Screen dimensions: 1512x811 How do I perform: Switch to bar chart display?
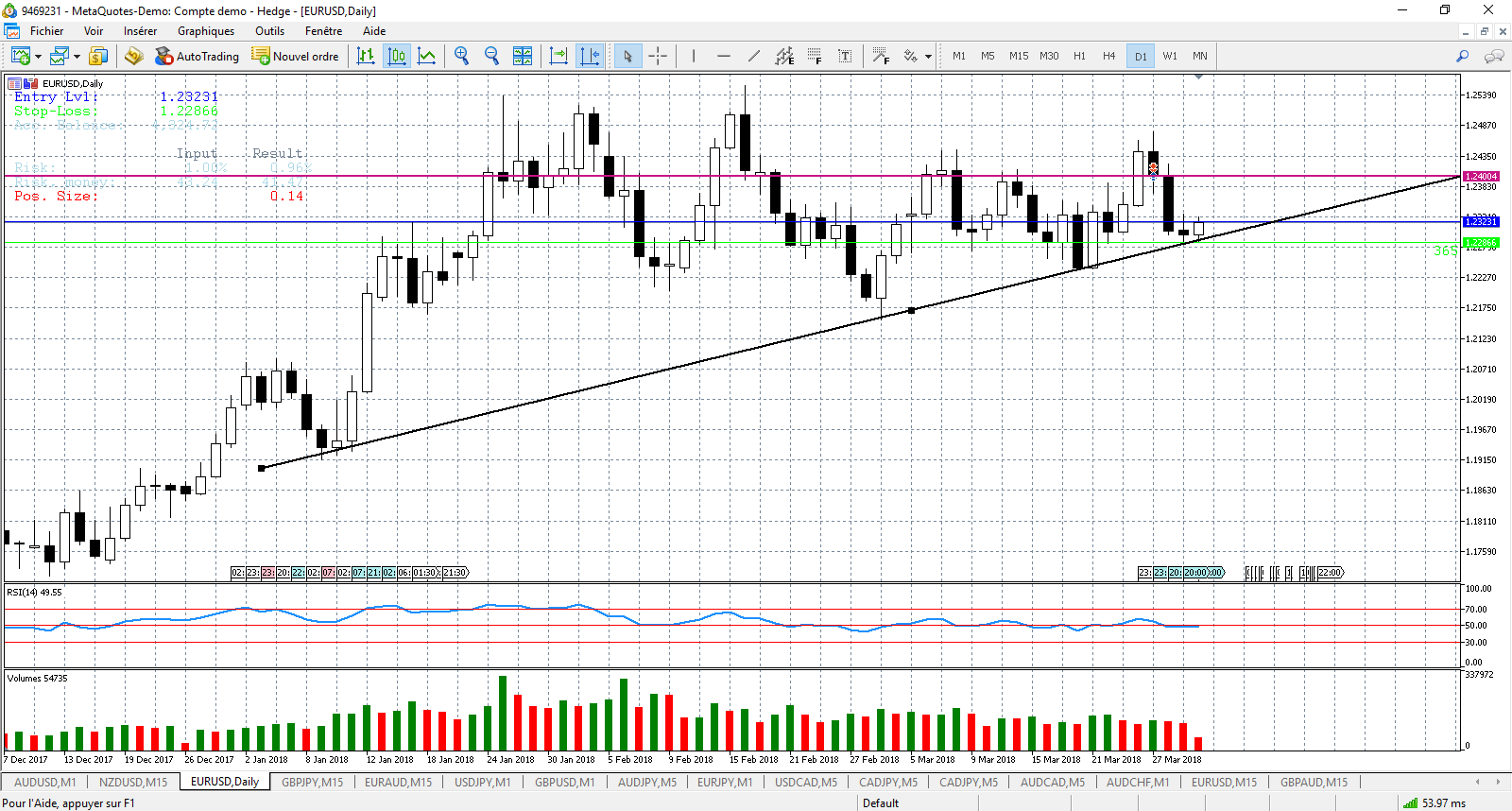coord(366,56)
